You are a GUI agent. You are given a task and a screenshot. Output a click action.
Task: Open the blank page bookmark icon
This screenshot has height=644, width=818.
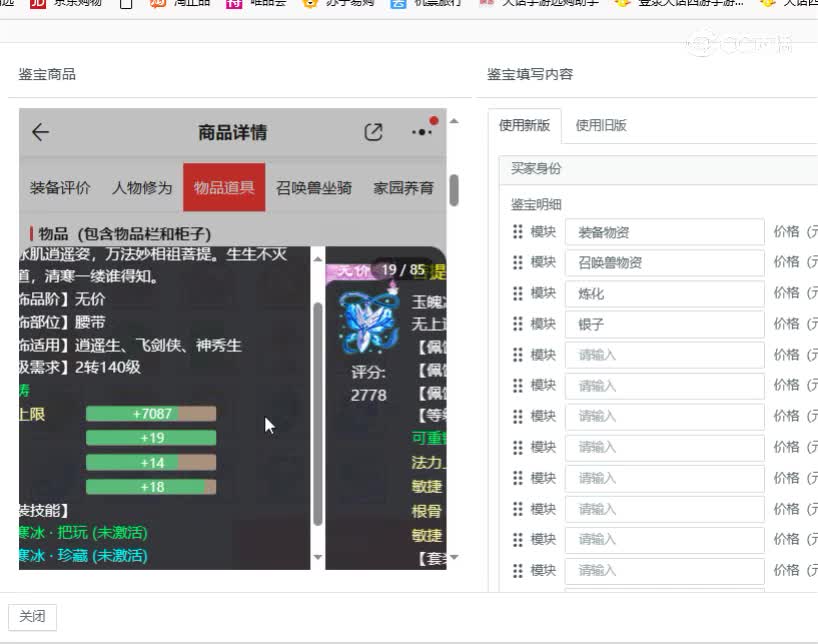click(x=126, y=4)
